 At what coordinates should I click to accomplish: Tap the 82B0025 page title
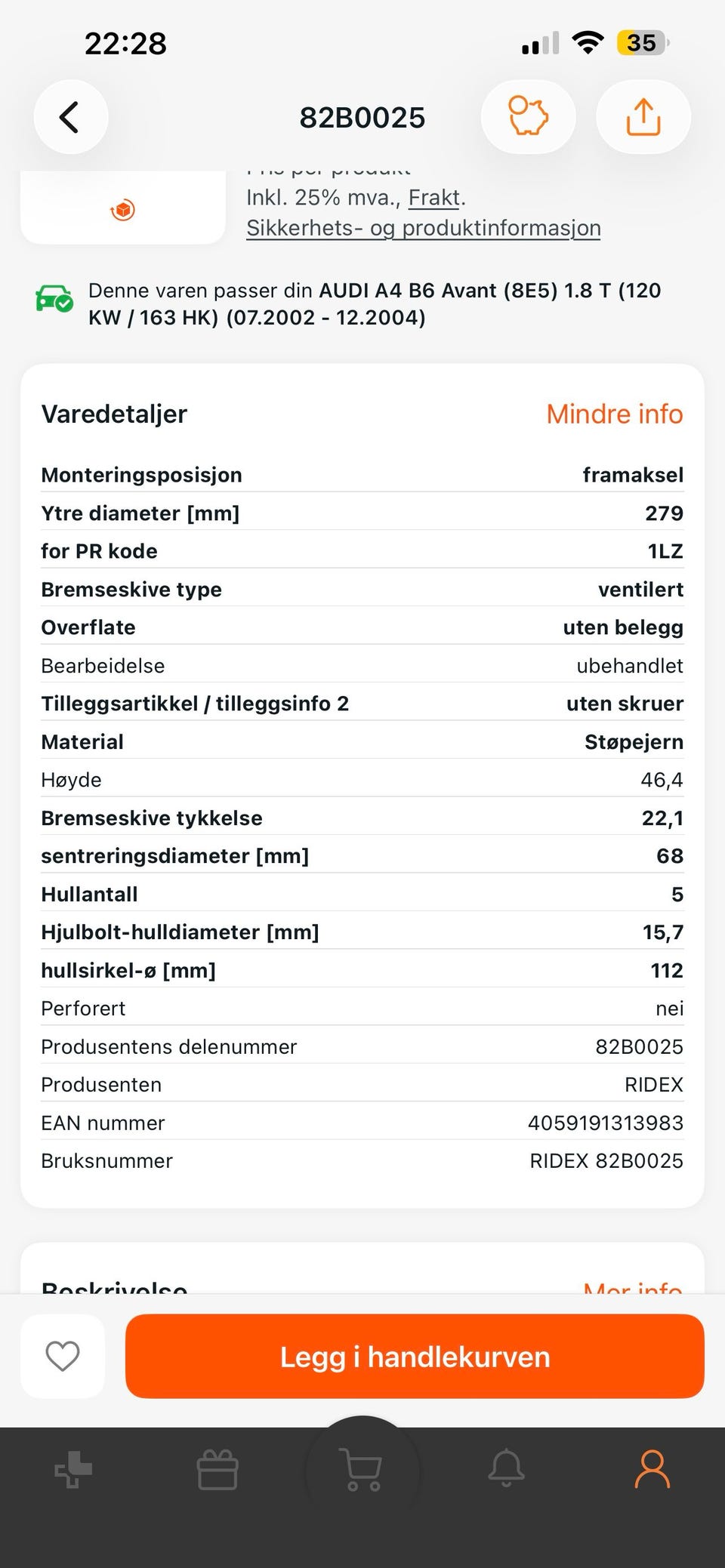tap(362, 118)
